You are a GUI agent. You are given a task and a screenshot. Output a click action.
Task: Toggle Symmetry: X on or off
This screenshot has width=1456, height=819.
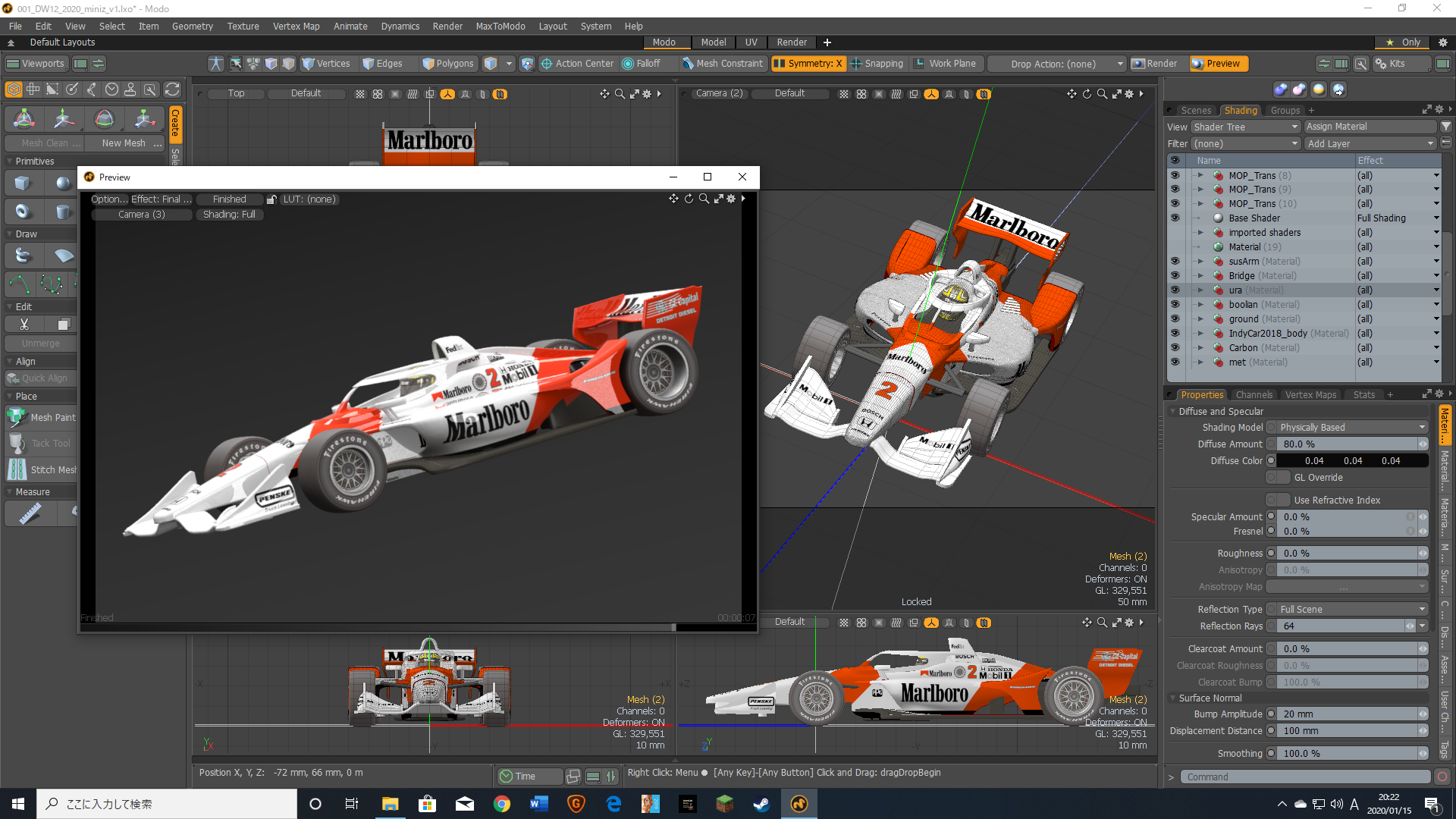[808, 64]
